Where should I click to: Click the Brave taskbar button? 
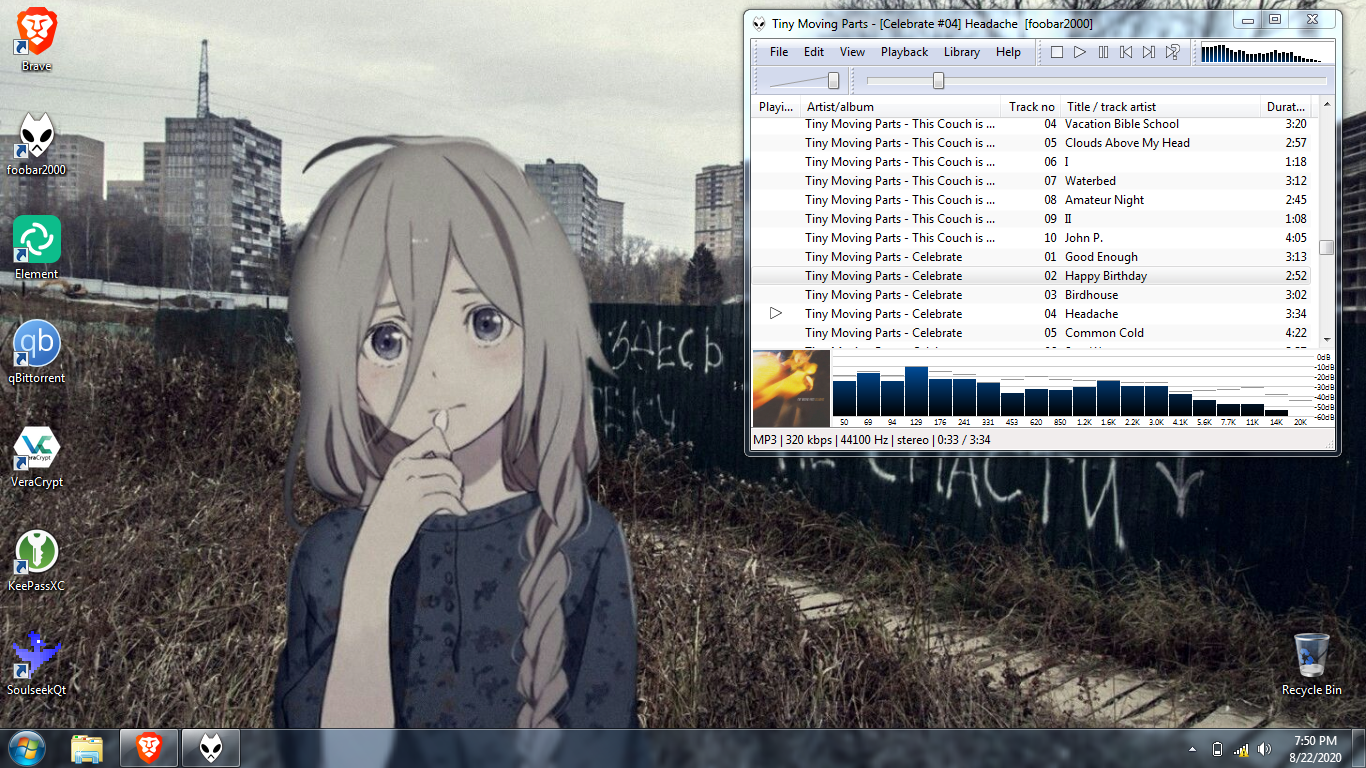point(149,748)
